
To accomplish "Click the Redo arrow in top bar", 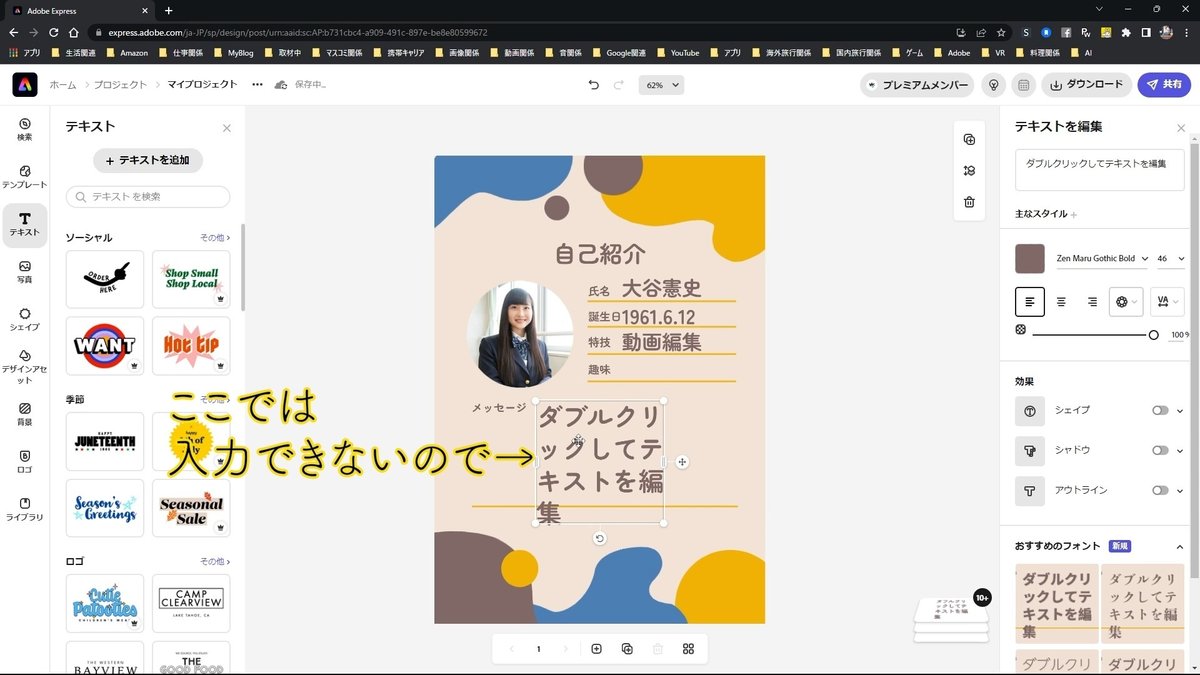I will click(619, 85).
